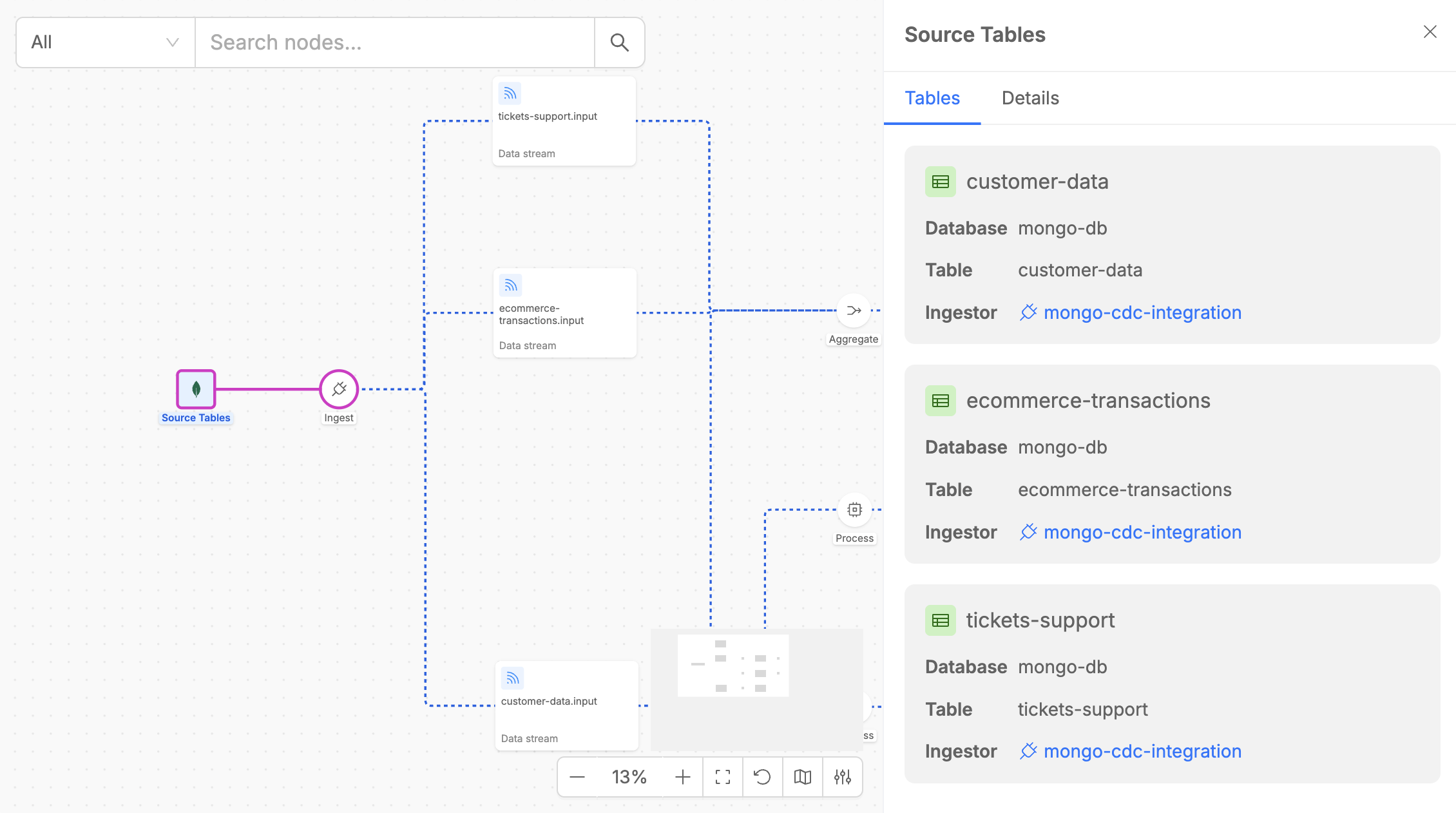The image size is (1456, 813).
Task: Switch to the Details tab
Action: [x=1030, y=98]
